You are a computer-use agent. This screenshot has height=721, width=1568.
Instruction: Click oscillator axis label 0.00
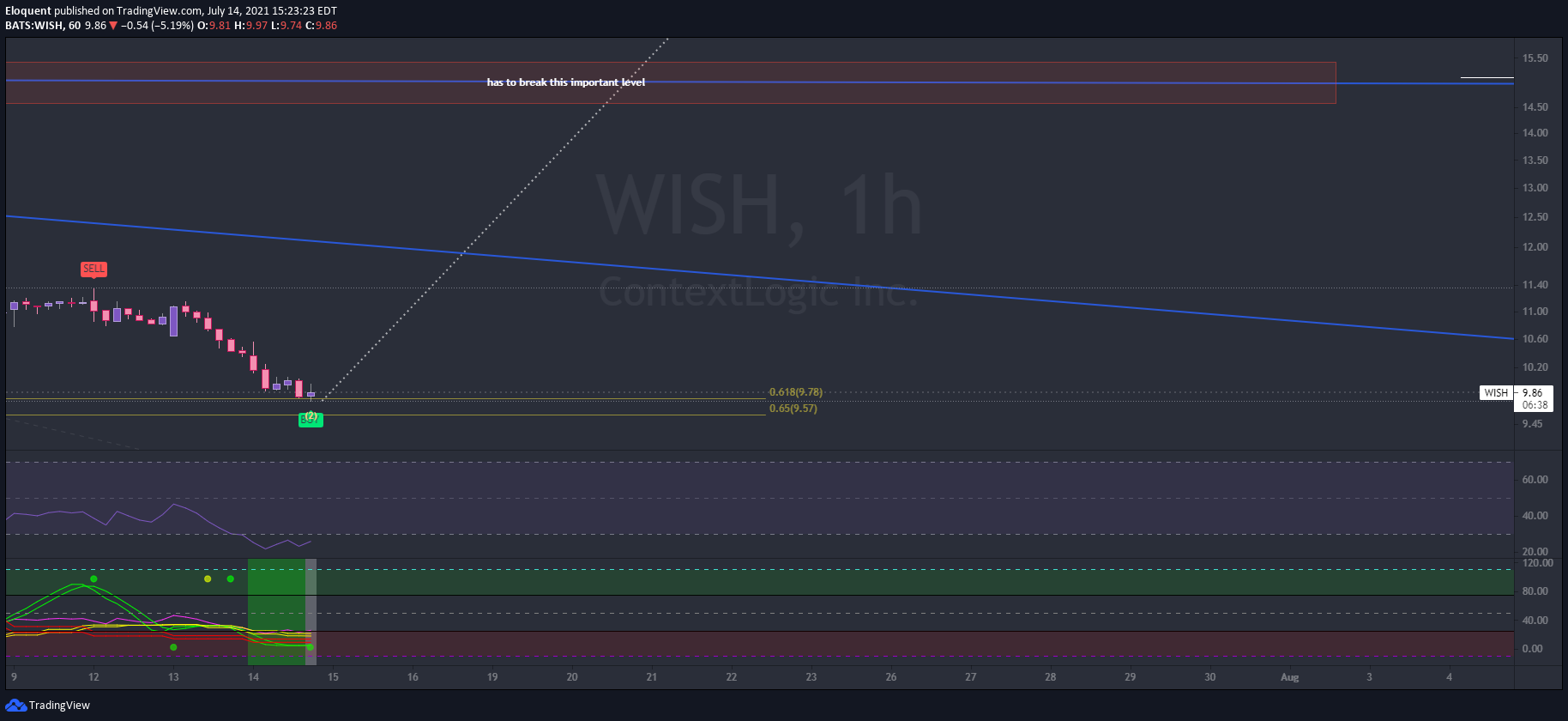pos(1532,649)
